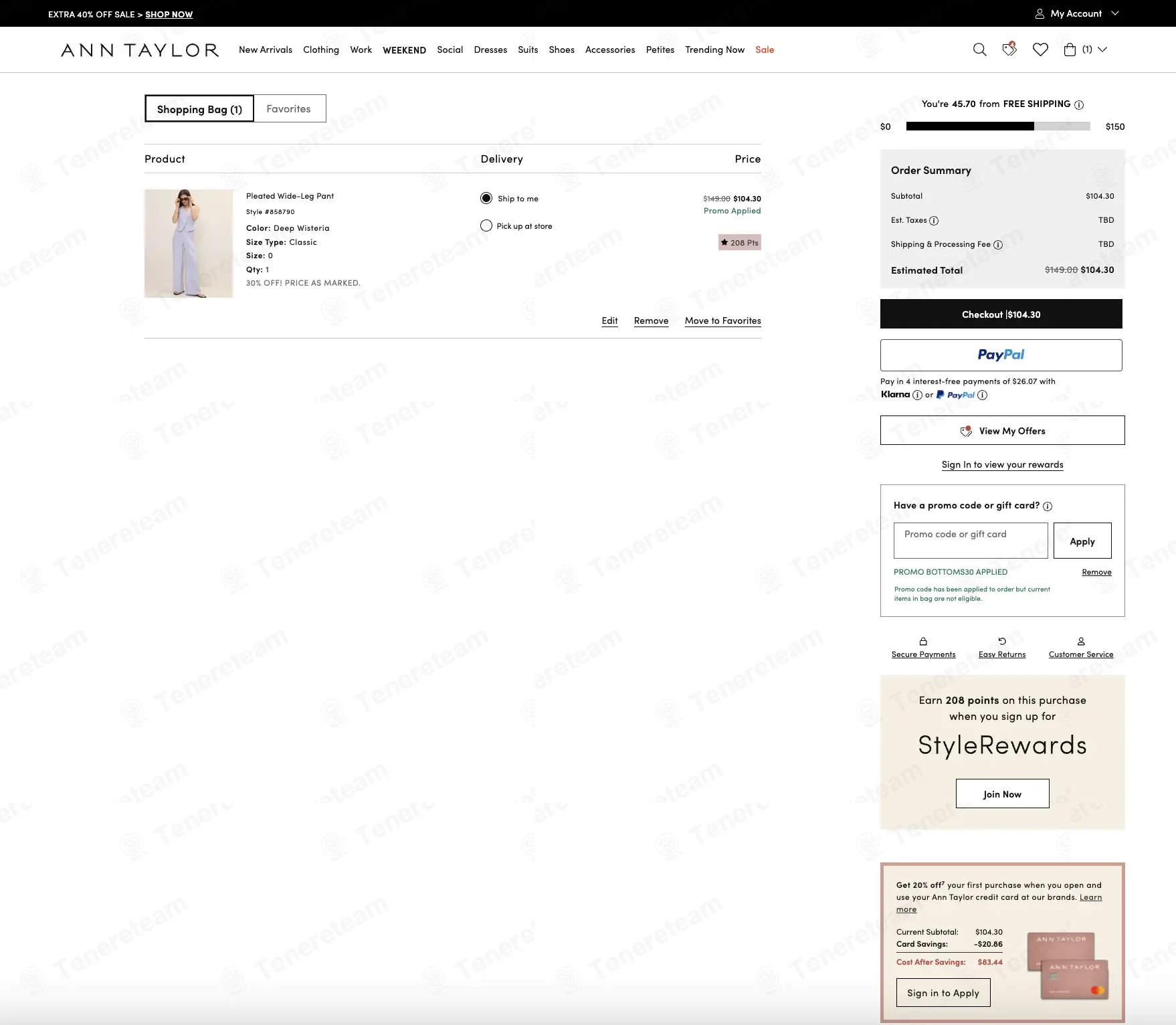Viewport: 1176px width, 1025px height.
Task: Expand the bag dropdown chevron
Action: (x=1102, y=50)
